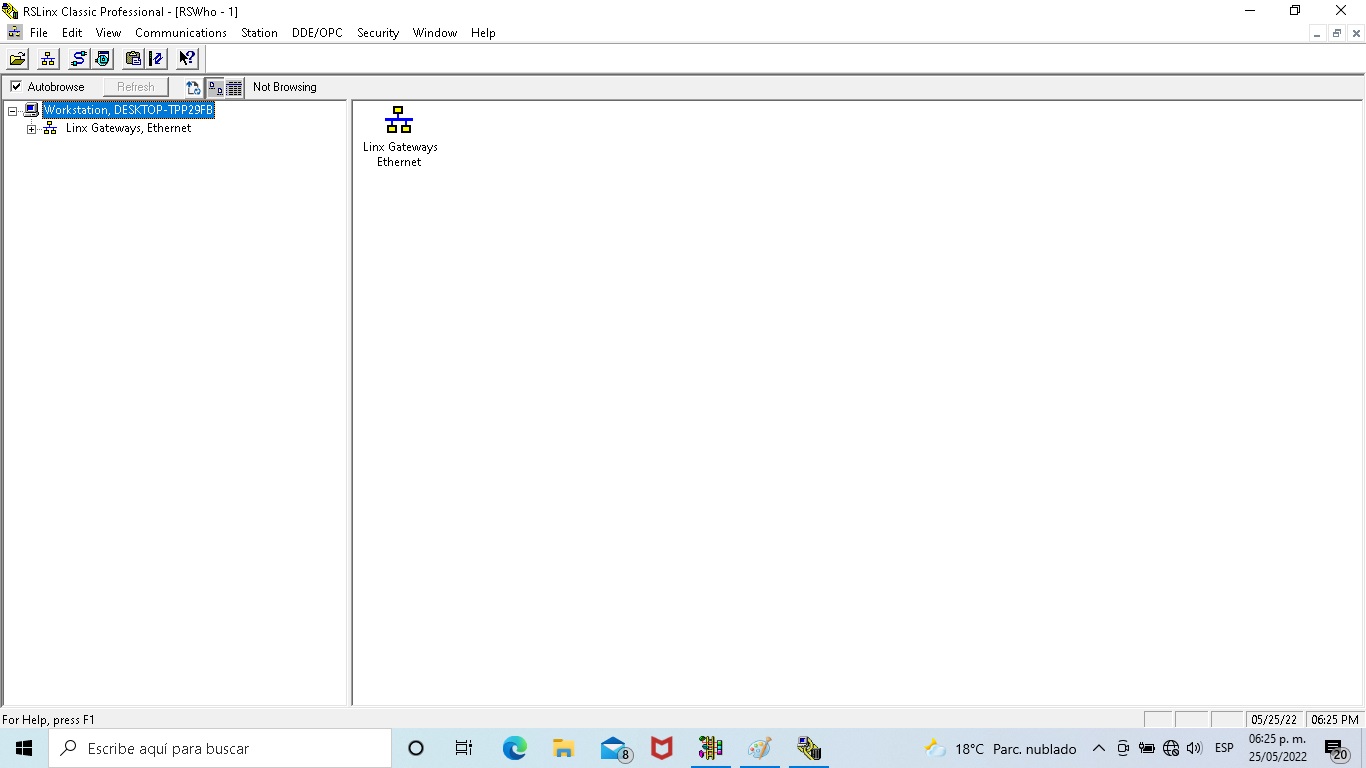Click the For Help, press F1 text
Image resolution: width=1366 pixels, height=768 pixels.
(48, 720)
